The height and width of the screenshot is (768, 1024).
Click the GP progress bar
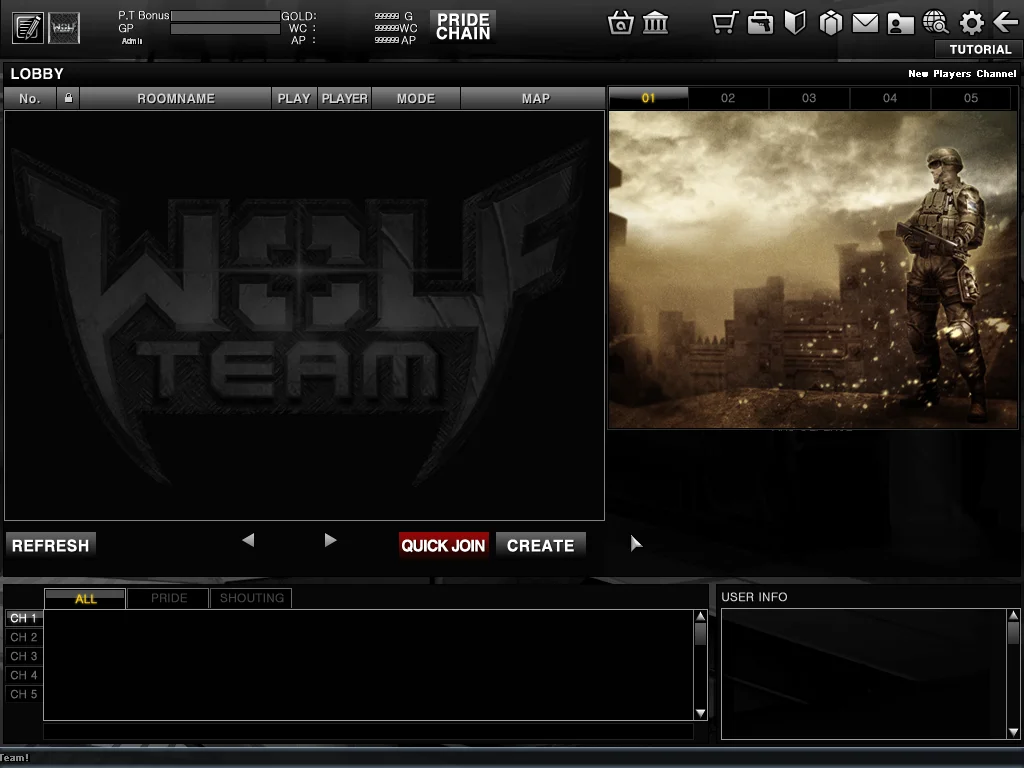click(225, 29)
